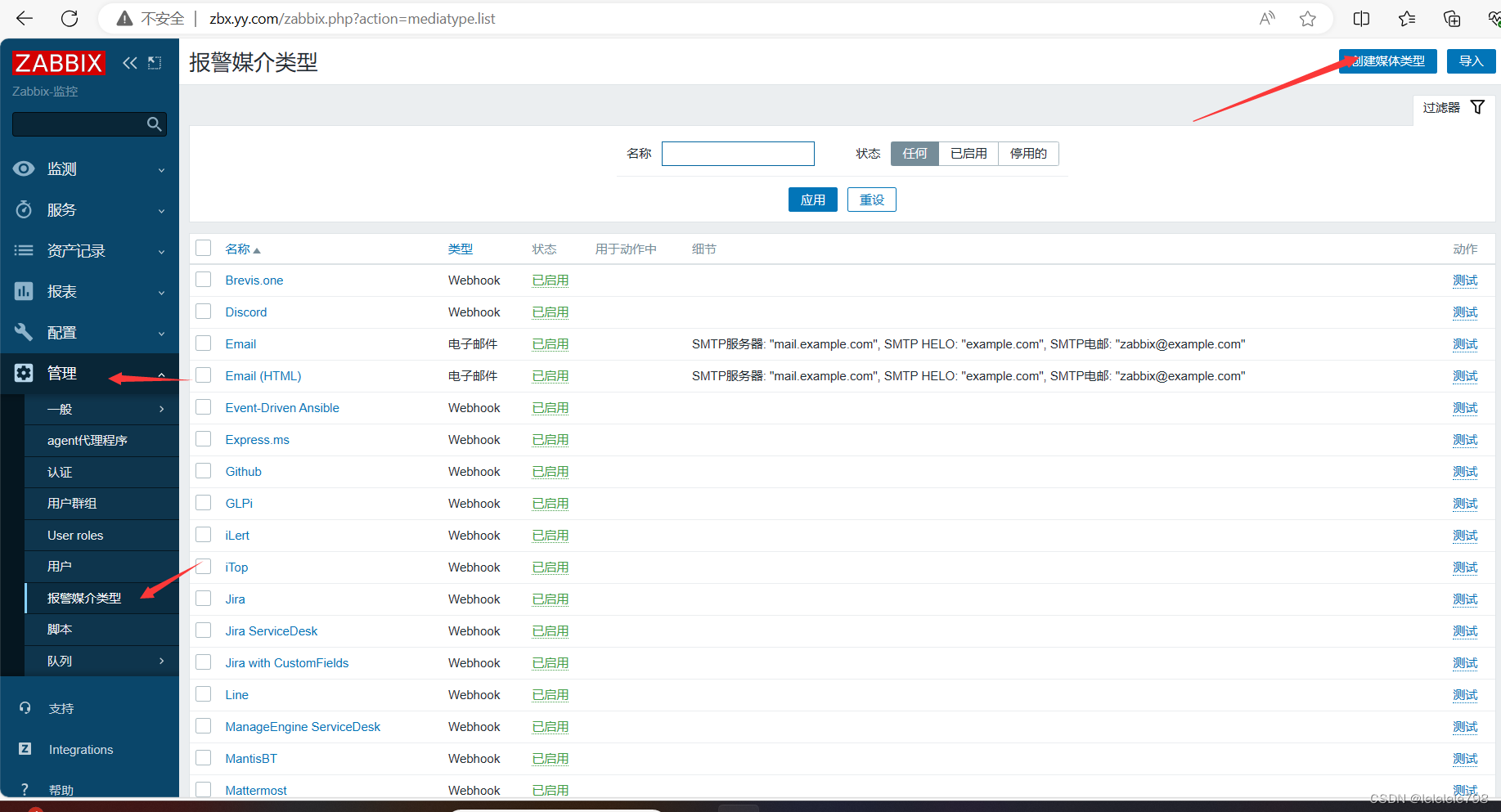Image resolution: width=1501 pixels, height=812 pixels.
Task: Check the Line row checkbox
Action: (204, 694)
